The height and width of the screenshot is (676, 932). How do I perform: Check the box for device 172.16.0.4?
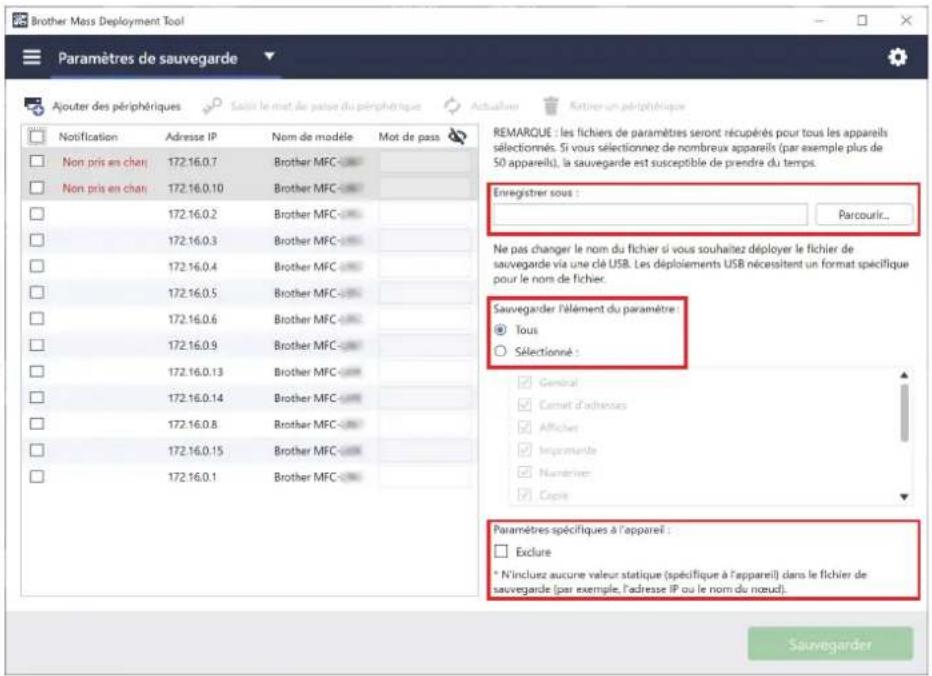coord(37,266)
